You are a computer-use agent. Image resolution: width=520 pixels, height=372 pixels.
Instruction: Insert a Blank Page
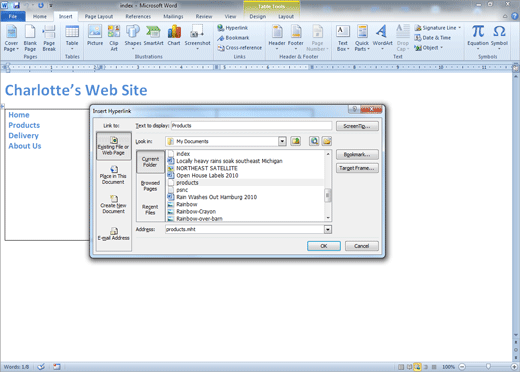point(30,38)
